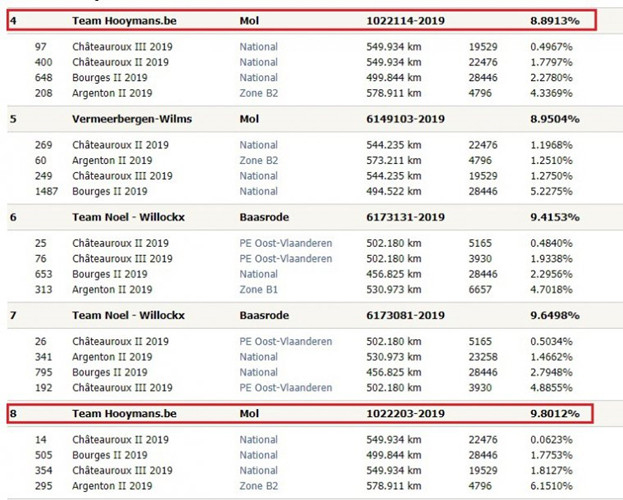Click PE Oost-Vlaanderen link in prize 25 row
This screenshot has width=623, height=500.
point(285,243)
